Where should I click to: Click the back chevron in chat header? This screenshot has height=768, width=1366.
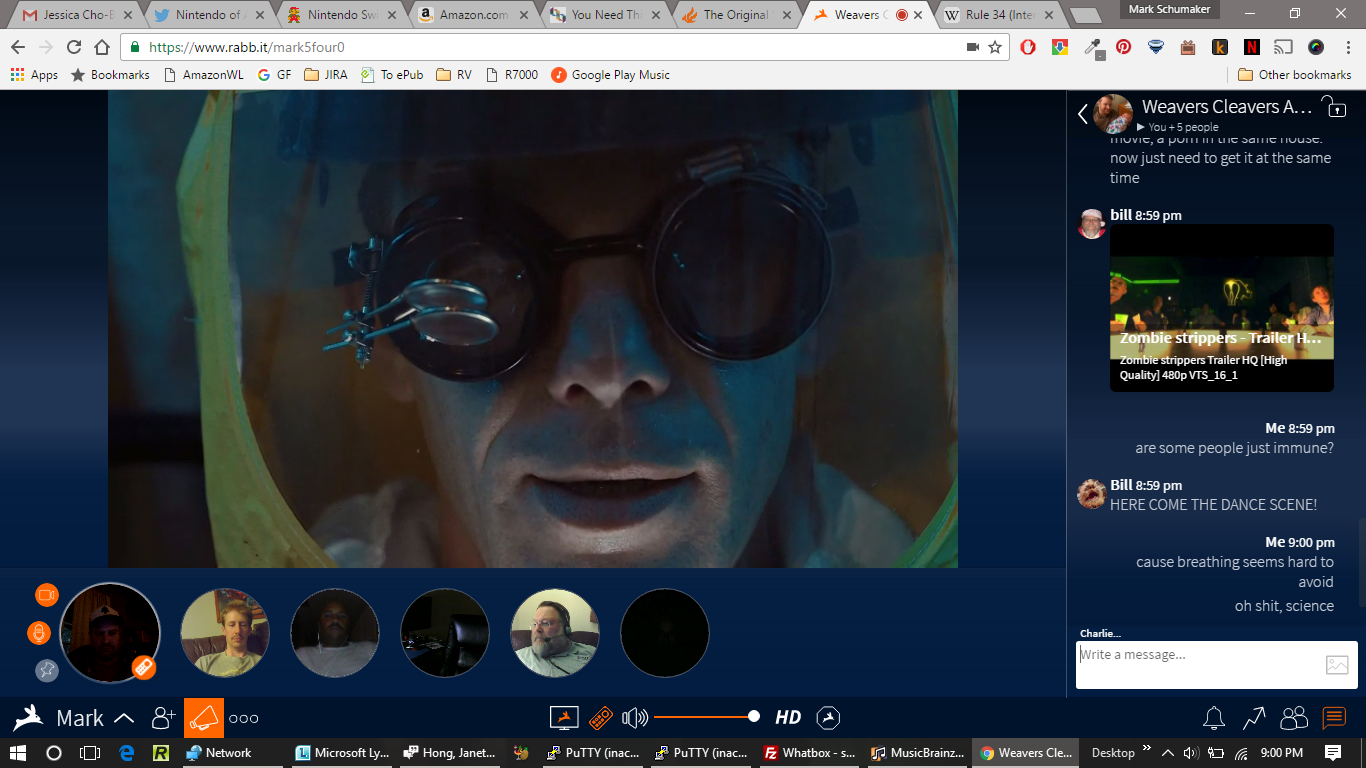coord(1083,114)
